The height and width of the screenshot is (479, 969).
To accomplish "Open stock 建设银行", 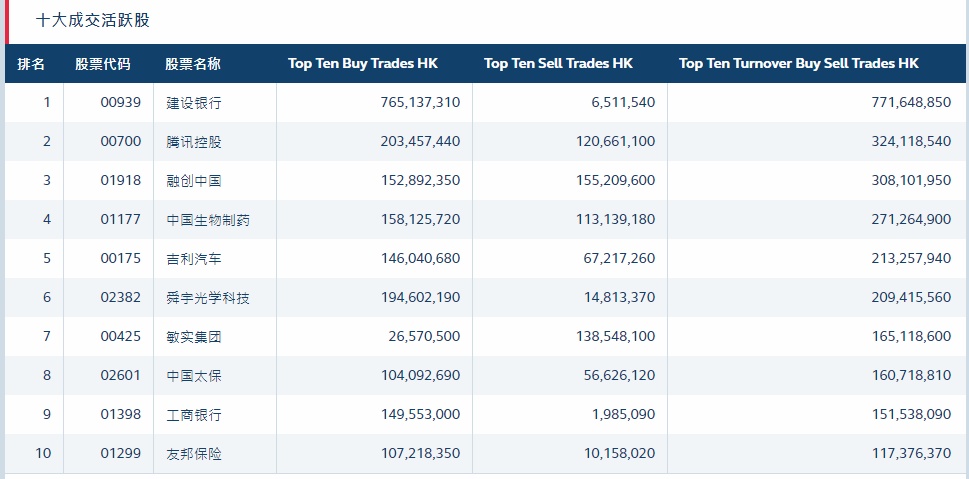I will point(194,103).
